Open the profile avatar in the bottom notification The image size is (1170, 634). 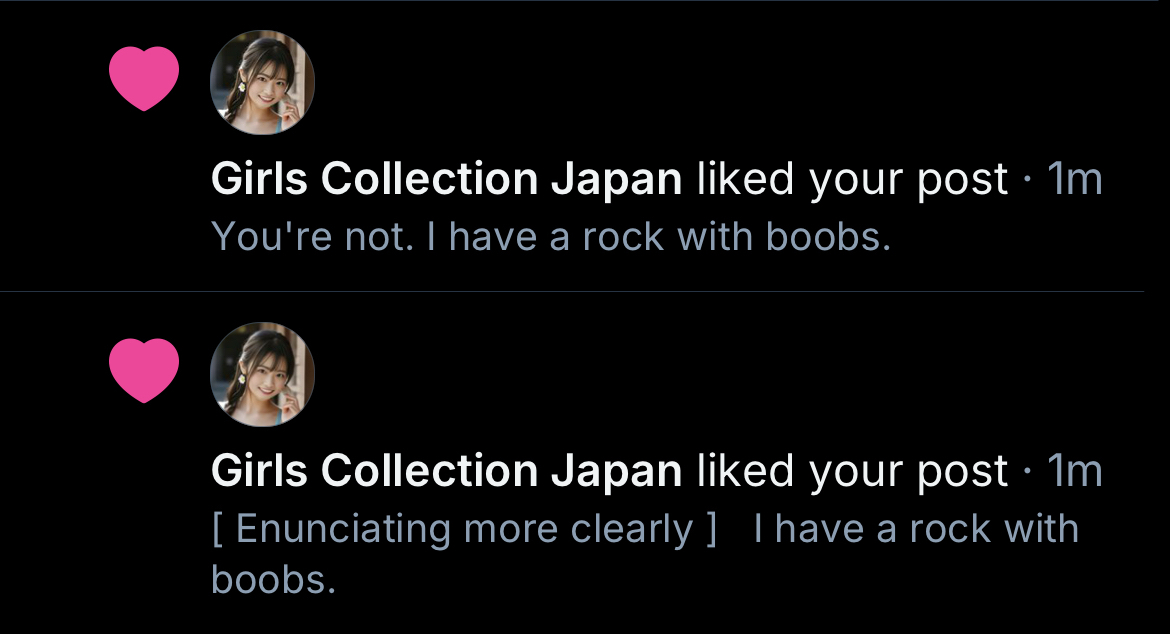coord(262,374)
